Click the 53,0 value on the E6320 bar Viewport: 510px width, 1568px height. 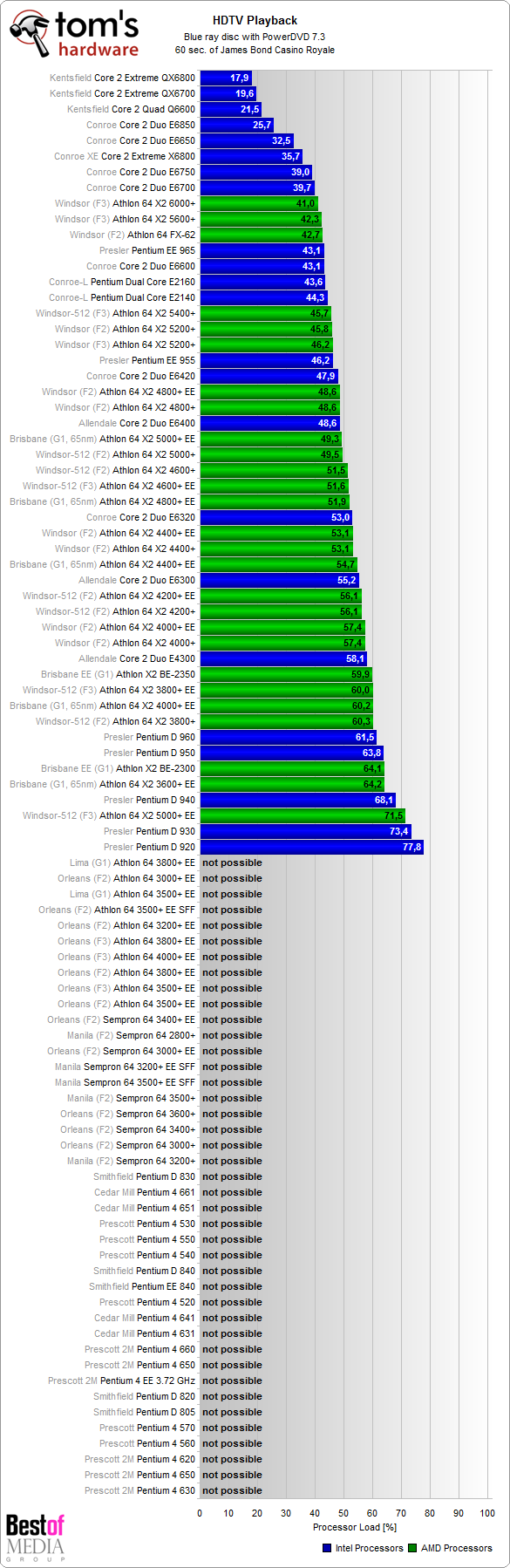pos(340,517)
